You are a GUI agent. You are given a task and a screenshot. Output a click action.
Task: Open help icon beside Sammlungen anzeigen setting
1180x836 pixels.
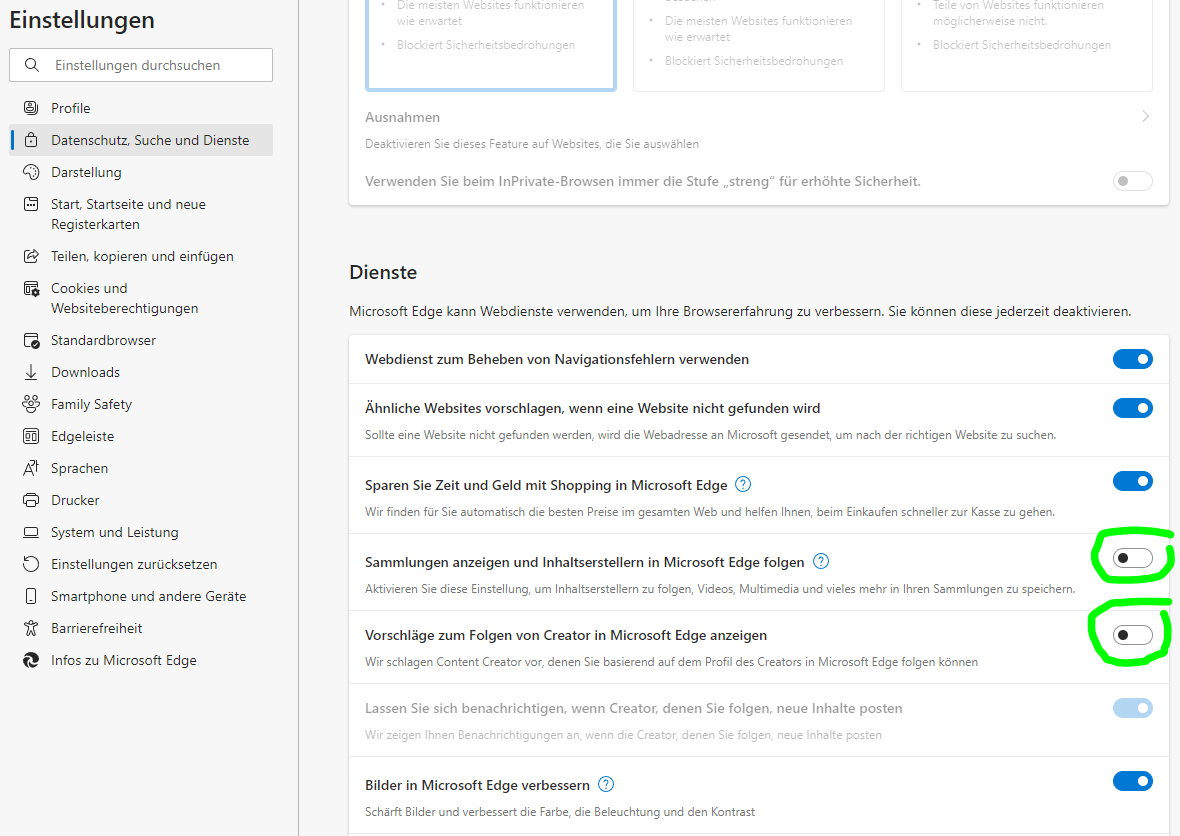[x=821, y=561]
